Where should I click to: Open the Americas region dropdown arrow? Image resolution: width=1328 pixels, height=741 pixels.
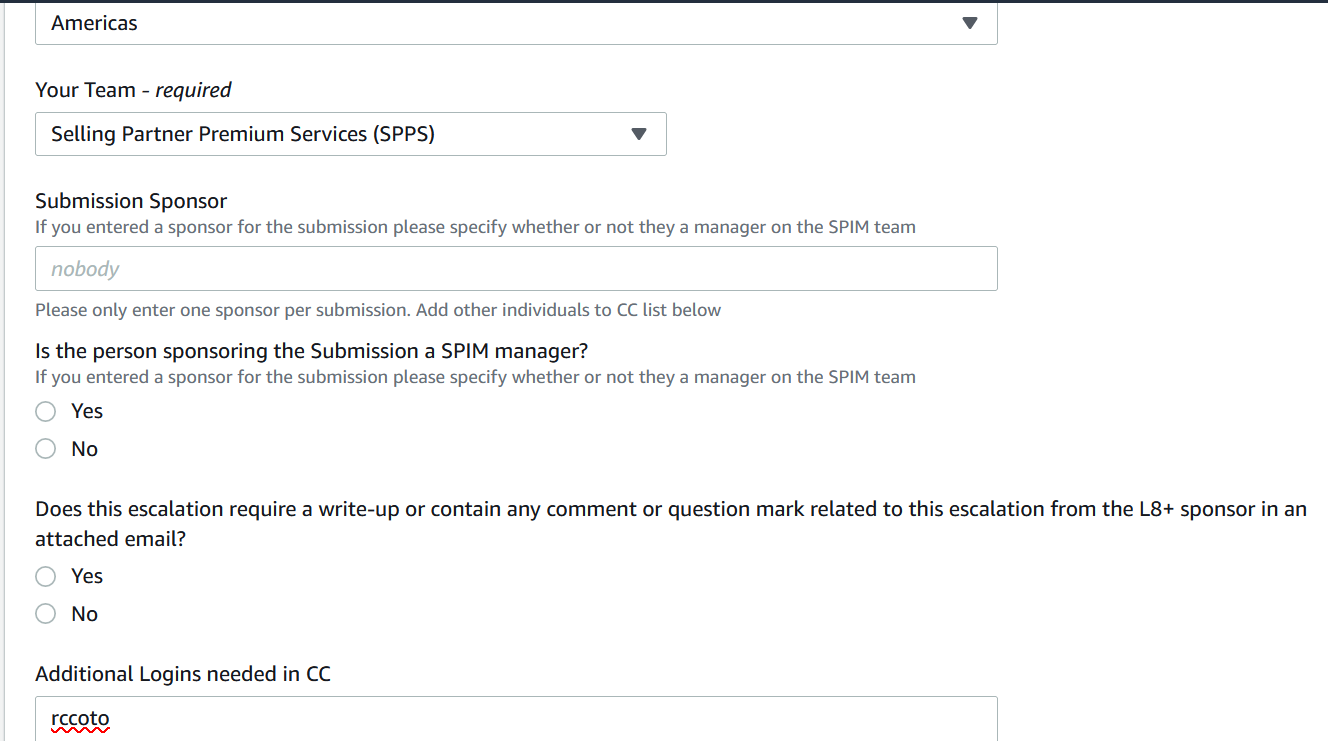coord(968,23)
